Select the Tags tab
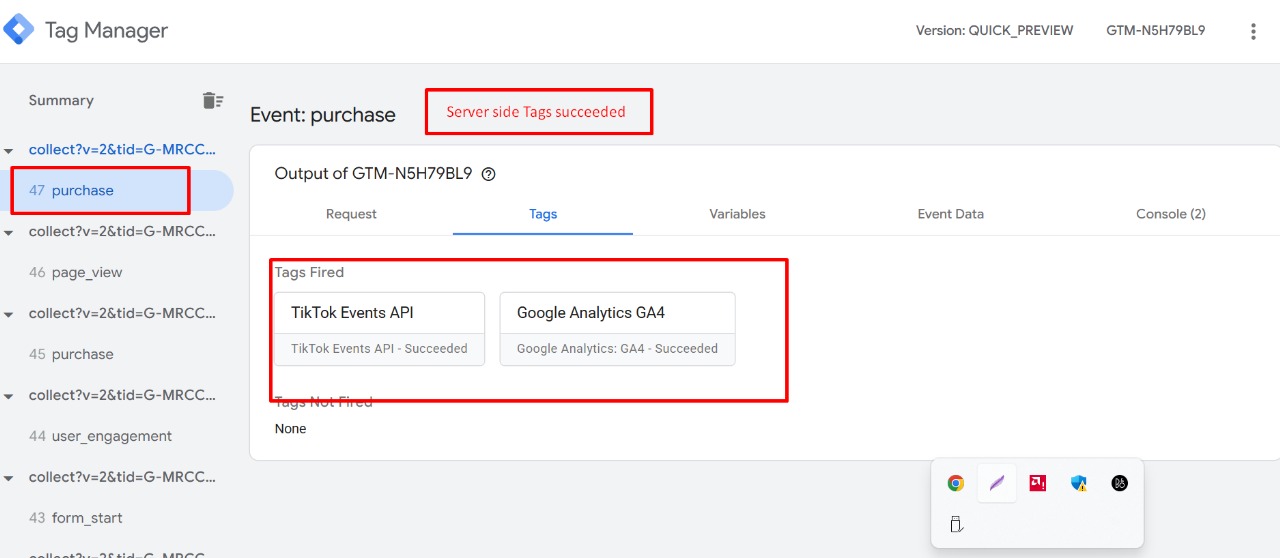 coord(543,214)
